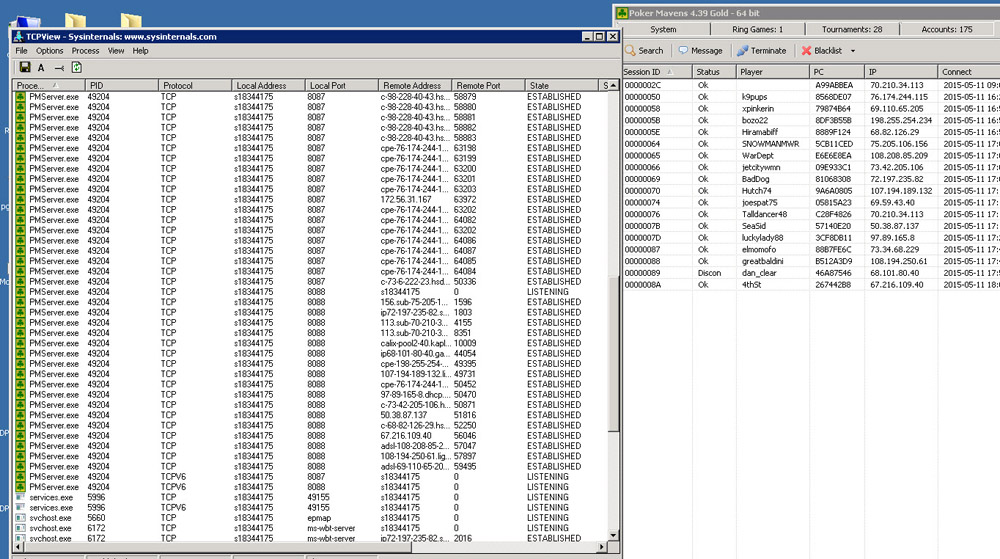Toggle the show unconnected endpoints icon
1000x559 pixels.
point(59,68)
